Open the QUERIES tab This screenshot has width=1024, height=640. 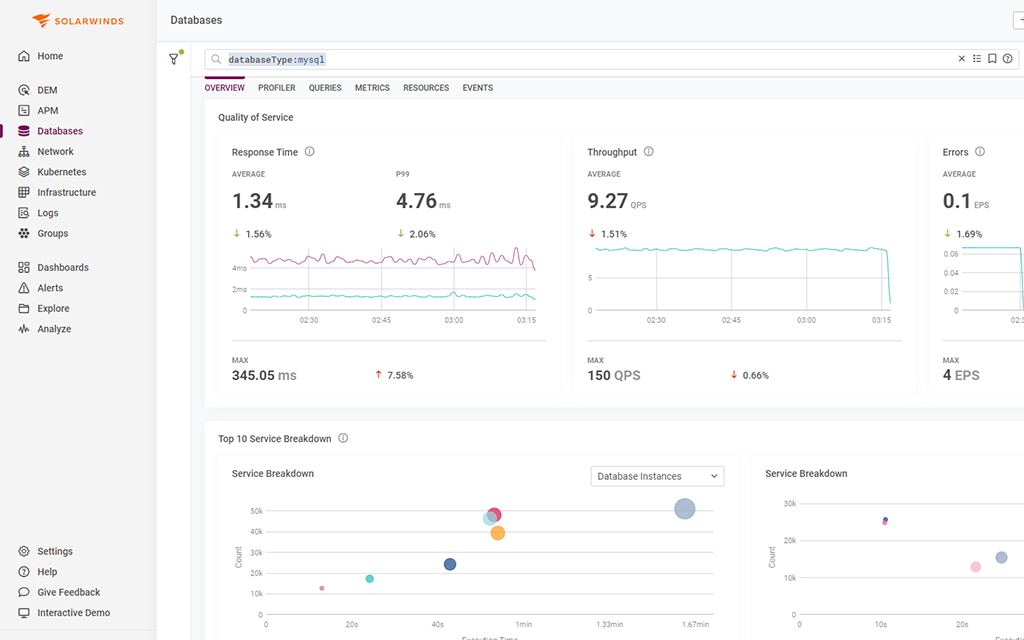click(x=324, y=88)
